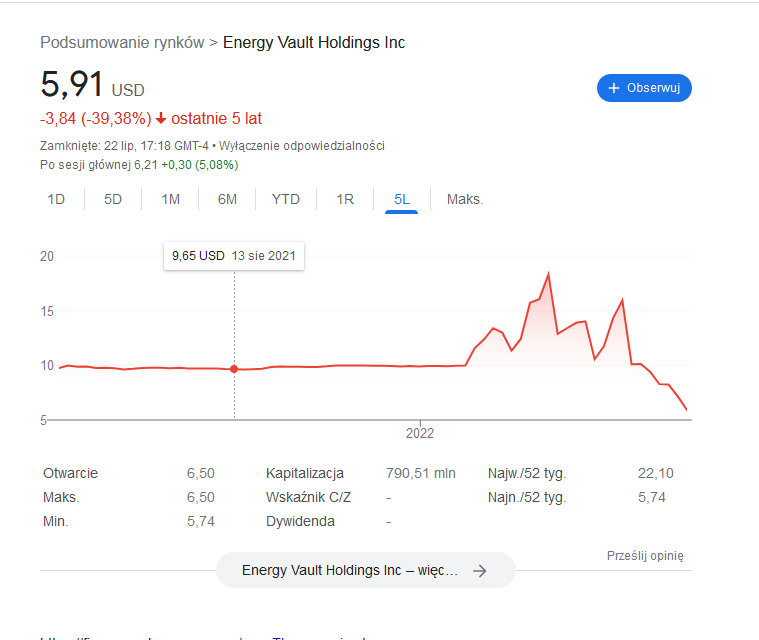The image size is (759, 640).
Task: Click the arrow icon beside Energy Vault więcej
Action: (x=480, y=571)
